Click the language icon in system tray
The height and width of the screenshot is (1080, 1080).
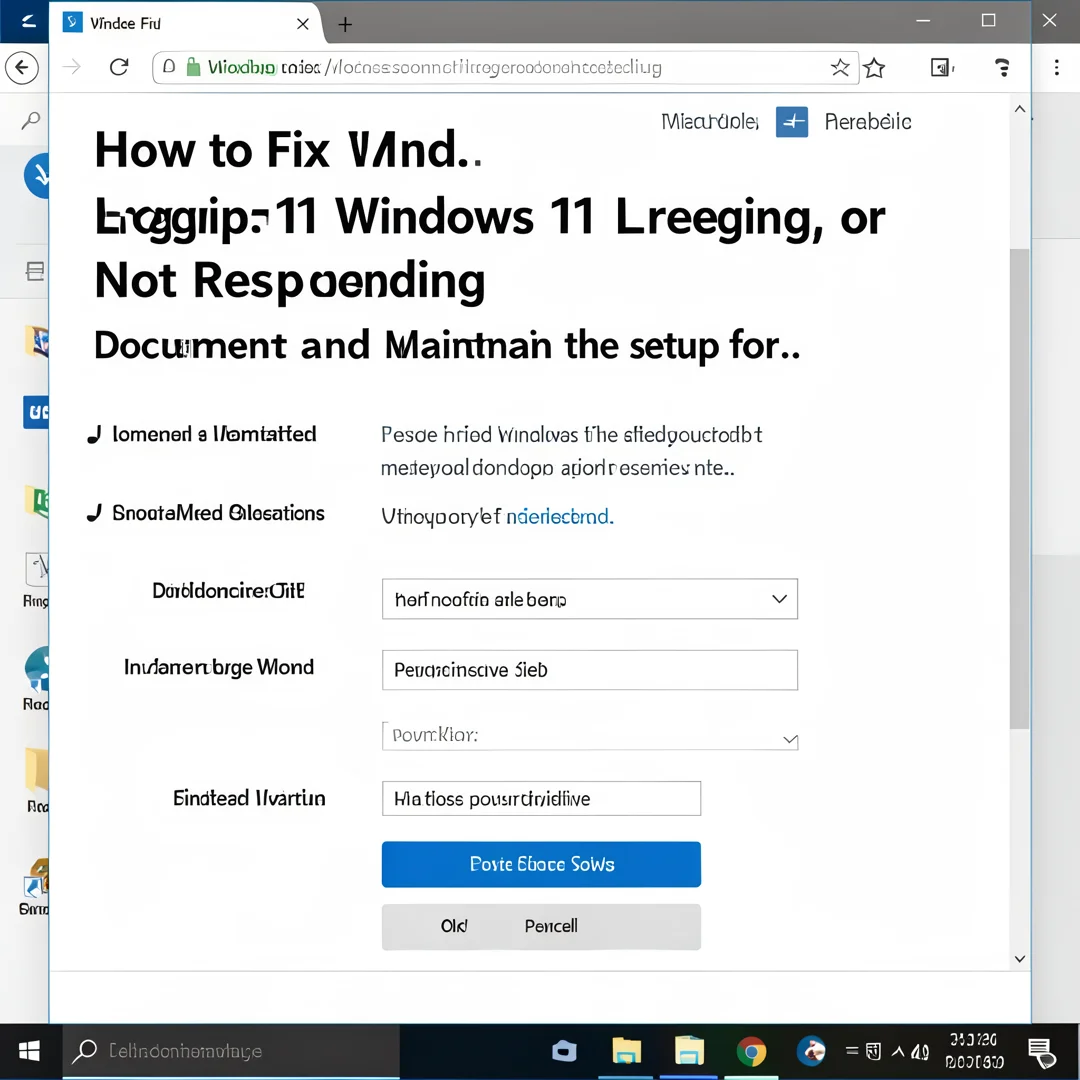(x=873, y=1051)
